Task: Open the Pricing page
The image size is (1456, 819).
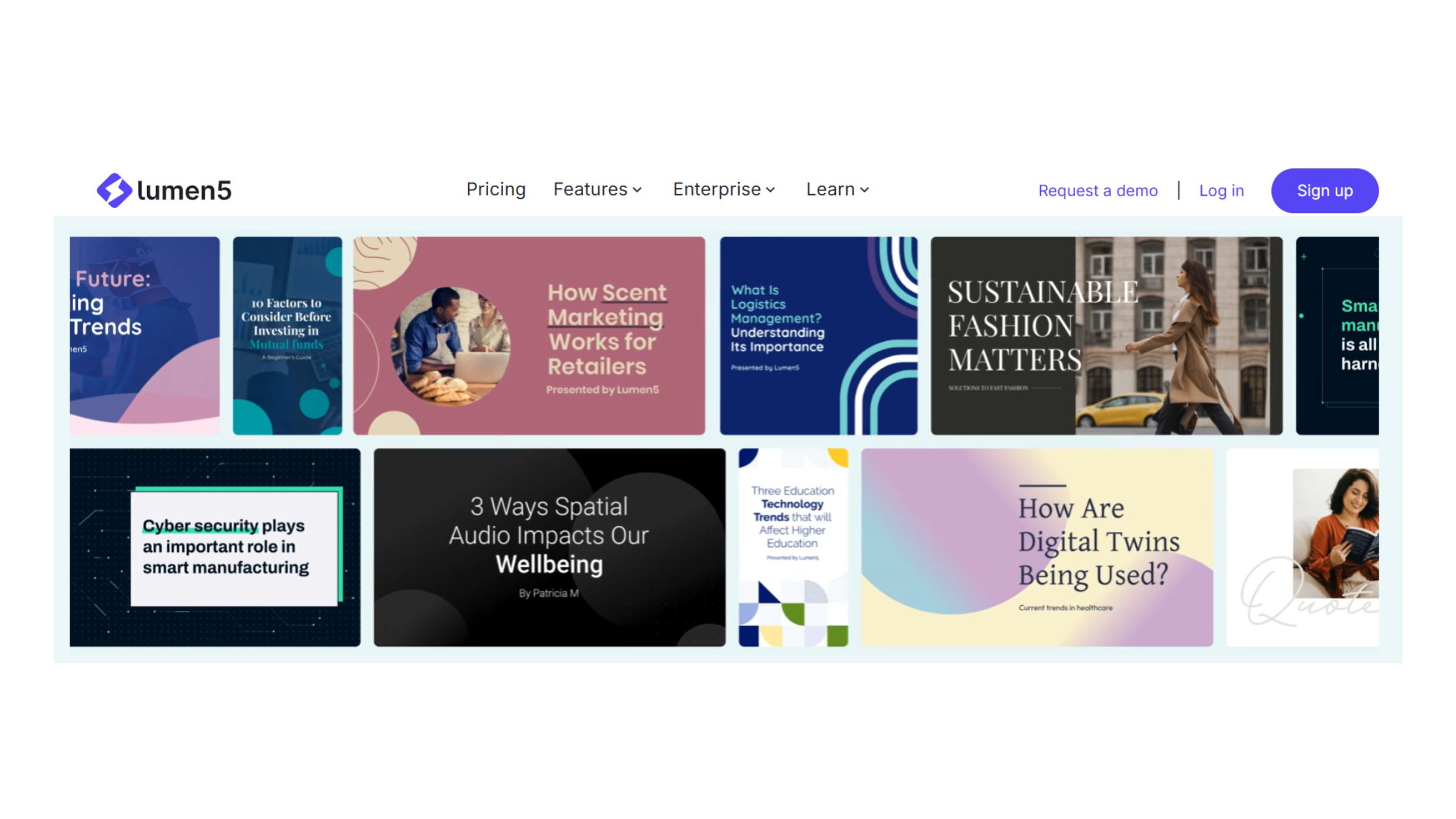Action: (496, 190)
